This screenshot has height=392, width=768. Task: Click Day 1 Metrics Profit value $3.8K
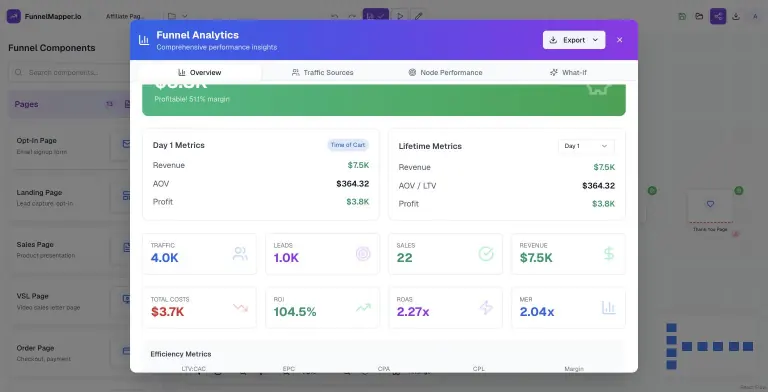pos(358,202)
